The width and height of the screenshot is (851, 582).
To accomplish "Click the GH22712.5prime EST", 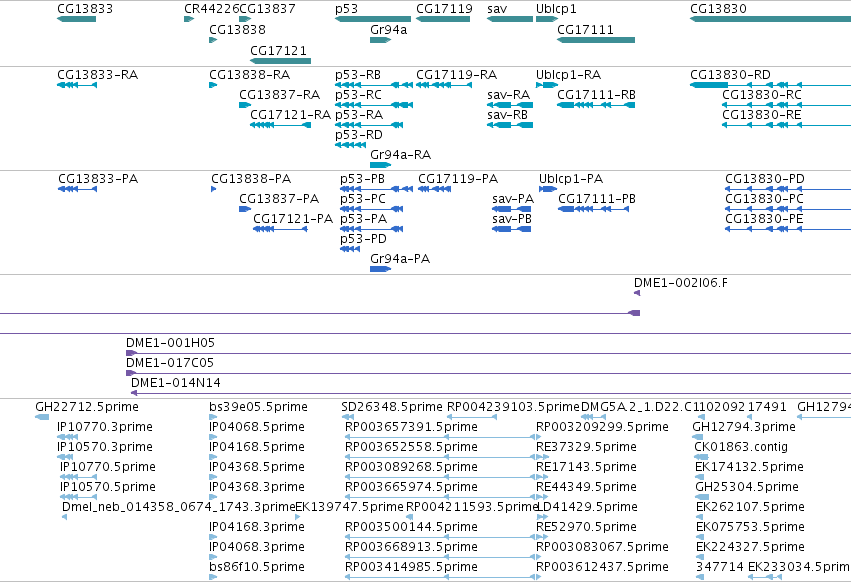I will pyautogui.click(x=42, y=417).
